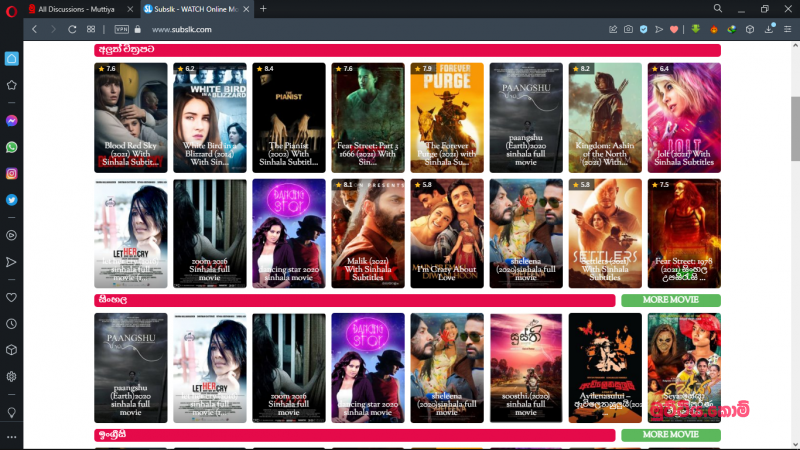The width and height of the screenshot is (800, 450).
Task: Click the search tabs magnifier icon
Action: pos(718,9)
